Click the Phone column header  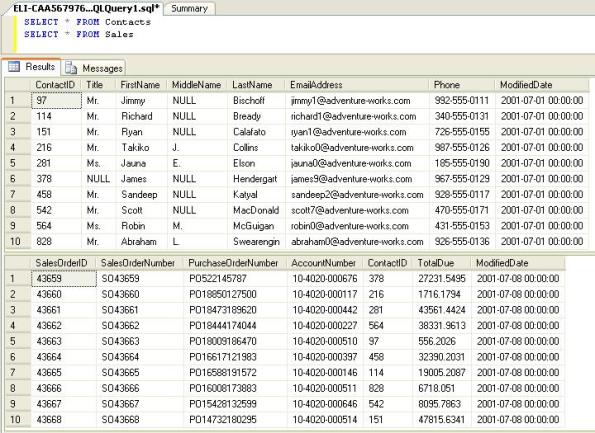pos(462,85)
